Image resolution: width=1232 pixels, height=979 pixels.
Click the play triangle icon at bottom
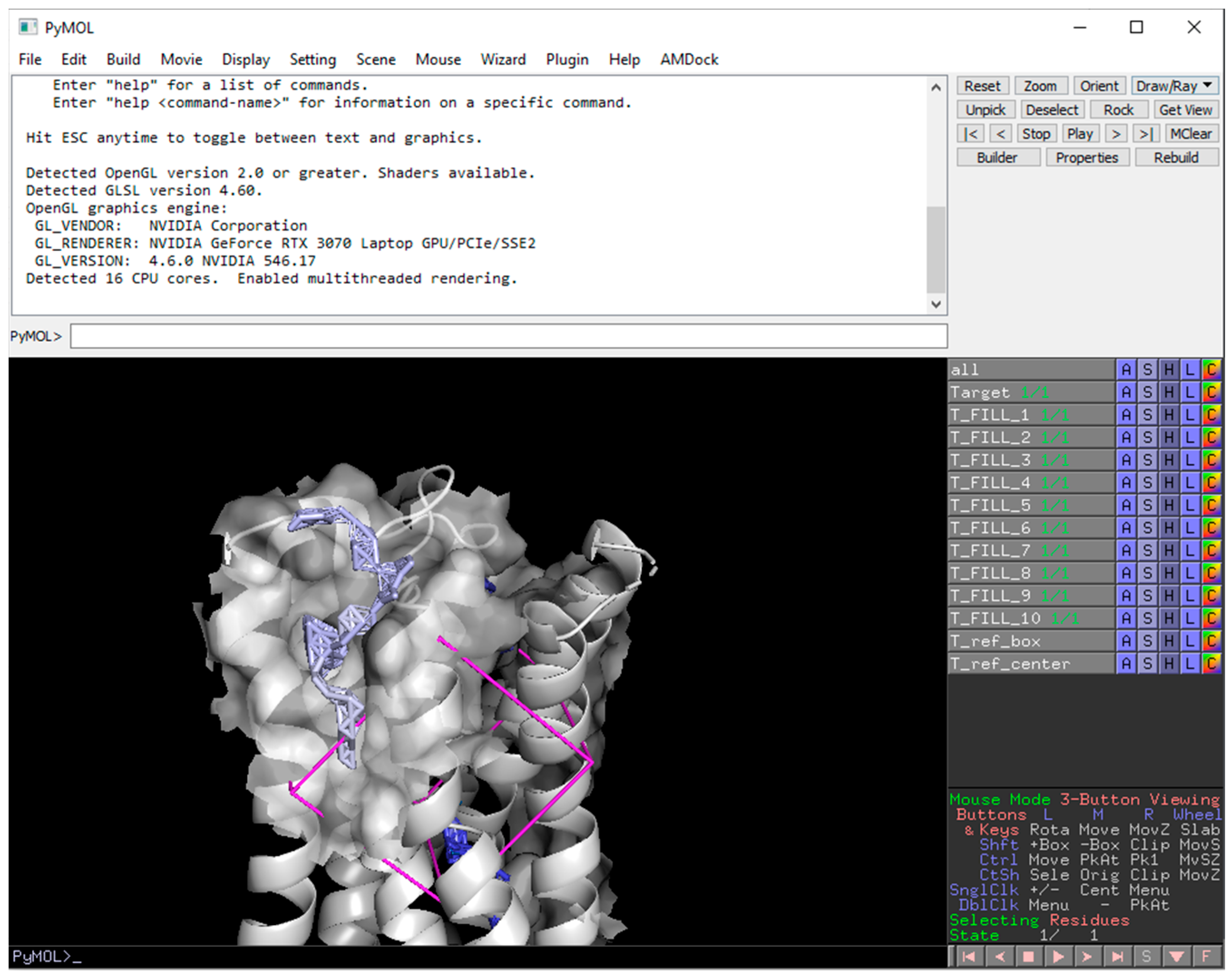click(x=1058, y=956)
